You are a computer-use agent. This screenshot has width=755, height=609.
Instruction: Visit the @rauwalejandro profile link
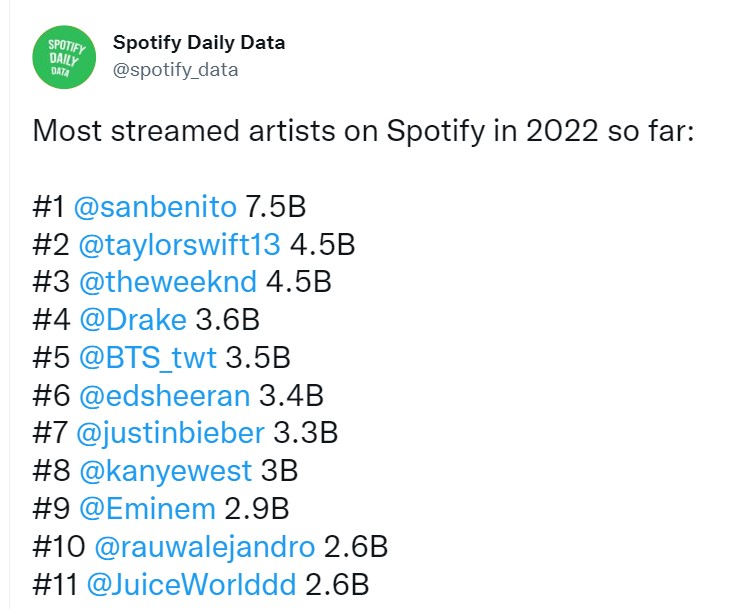click(x=205, y=546)
